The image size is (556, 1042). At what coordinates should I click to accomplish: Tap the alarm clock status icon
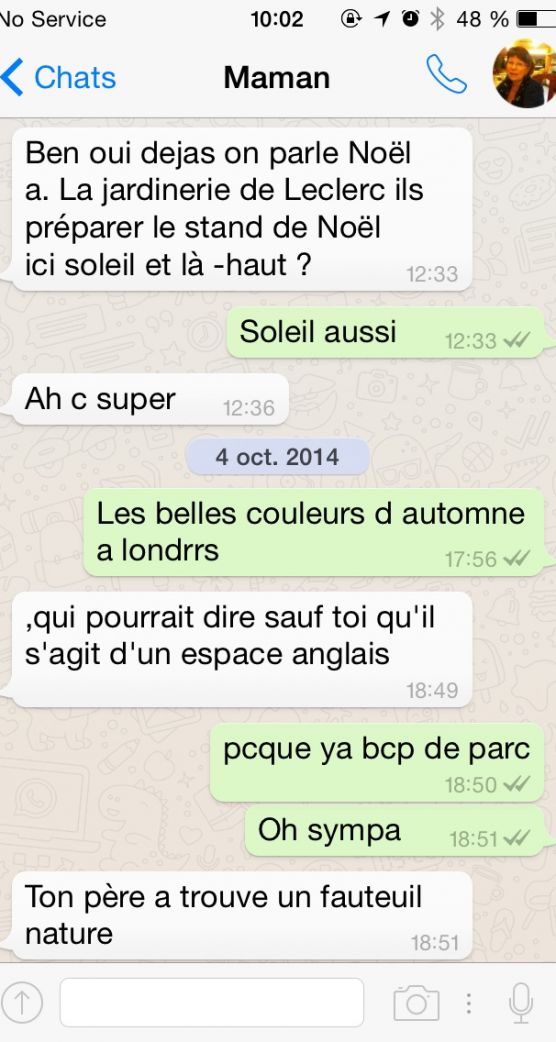click(x=411, y=19)
